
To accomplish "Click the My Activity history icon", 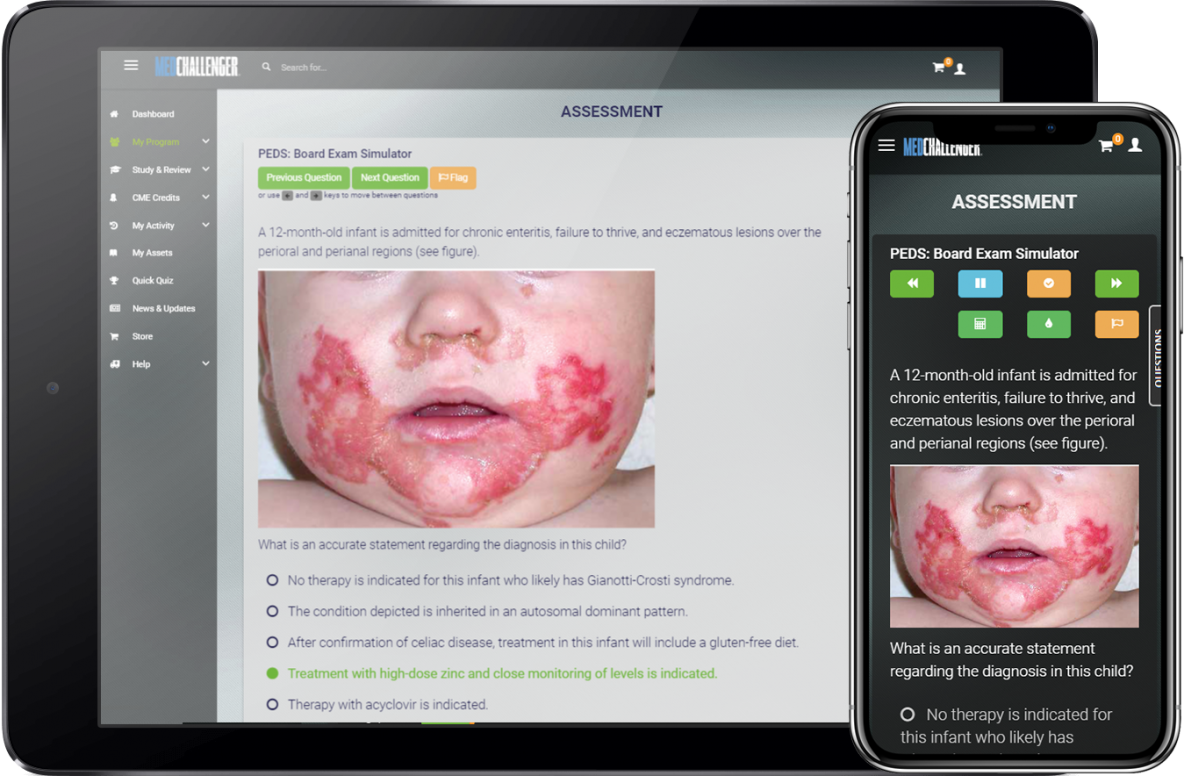I will pos(114,225).
